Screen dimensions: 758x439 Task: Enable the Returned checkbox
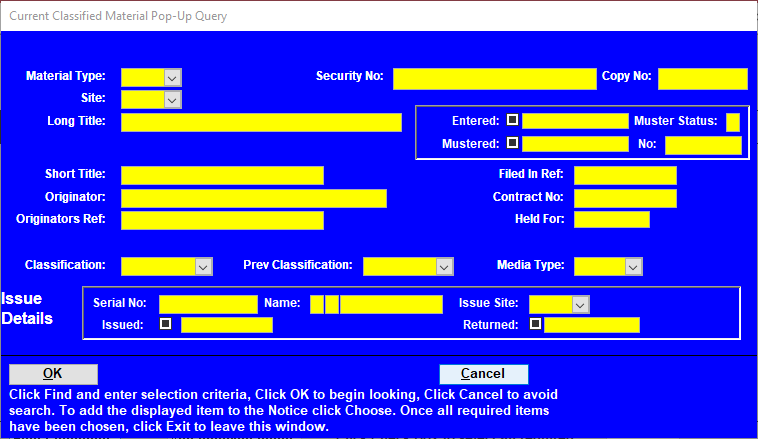click(536, 324)
